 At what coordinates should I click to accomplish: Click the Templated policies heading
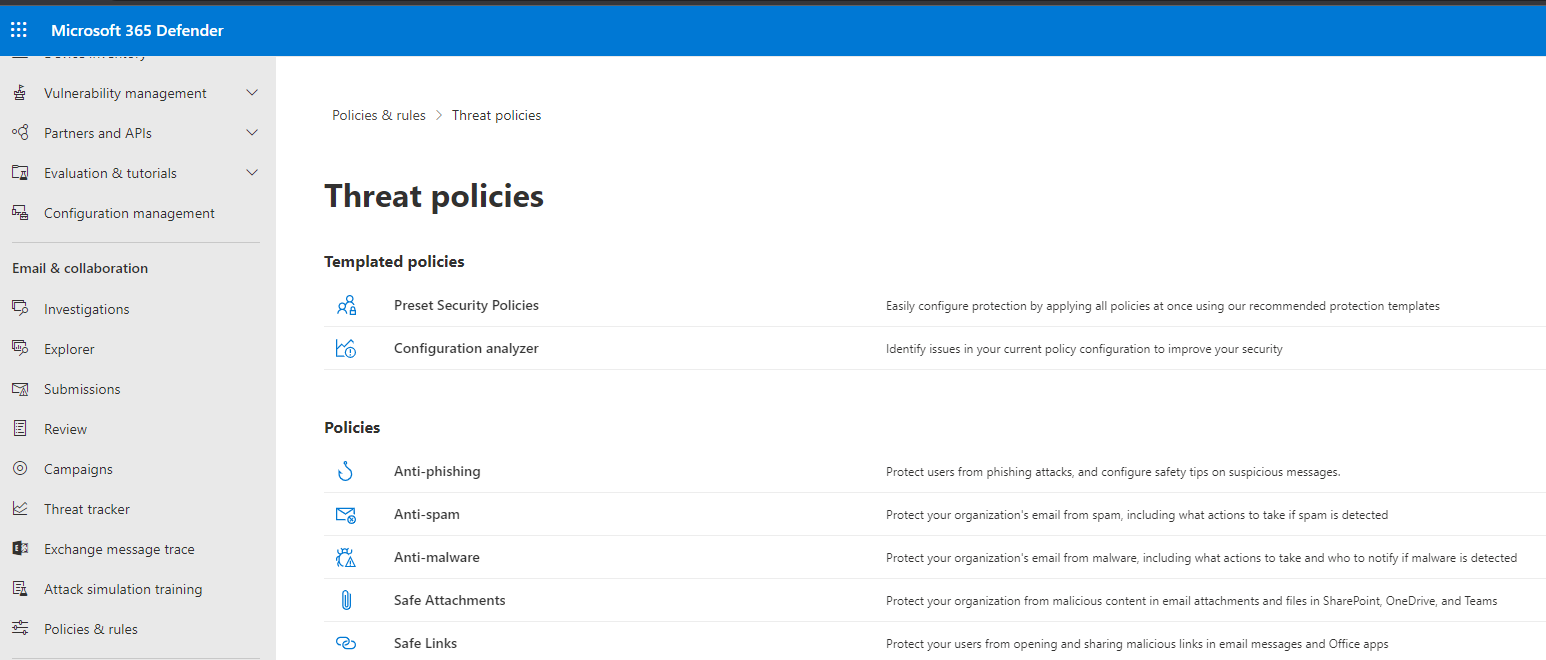pos(394,261)
